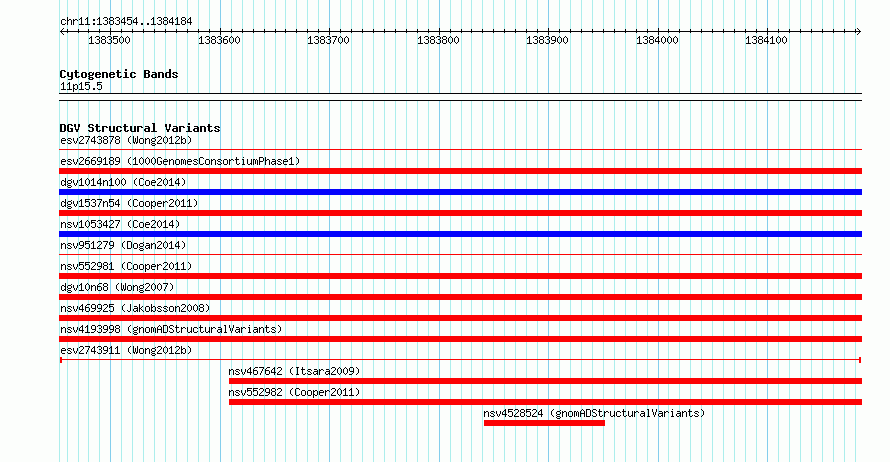This screenshot has width=890, height=462.
Task: Click the red bar under nsv552981
Action: pos(460,276)
